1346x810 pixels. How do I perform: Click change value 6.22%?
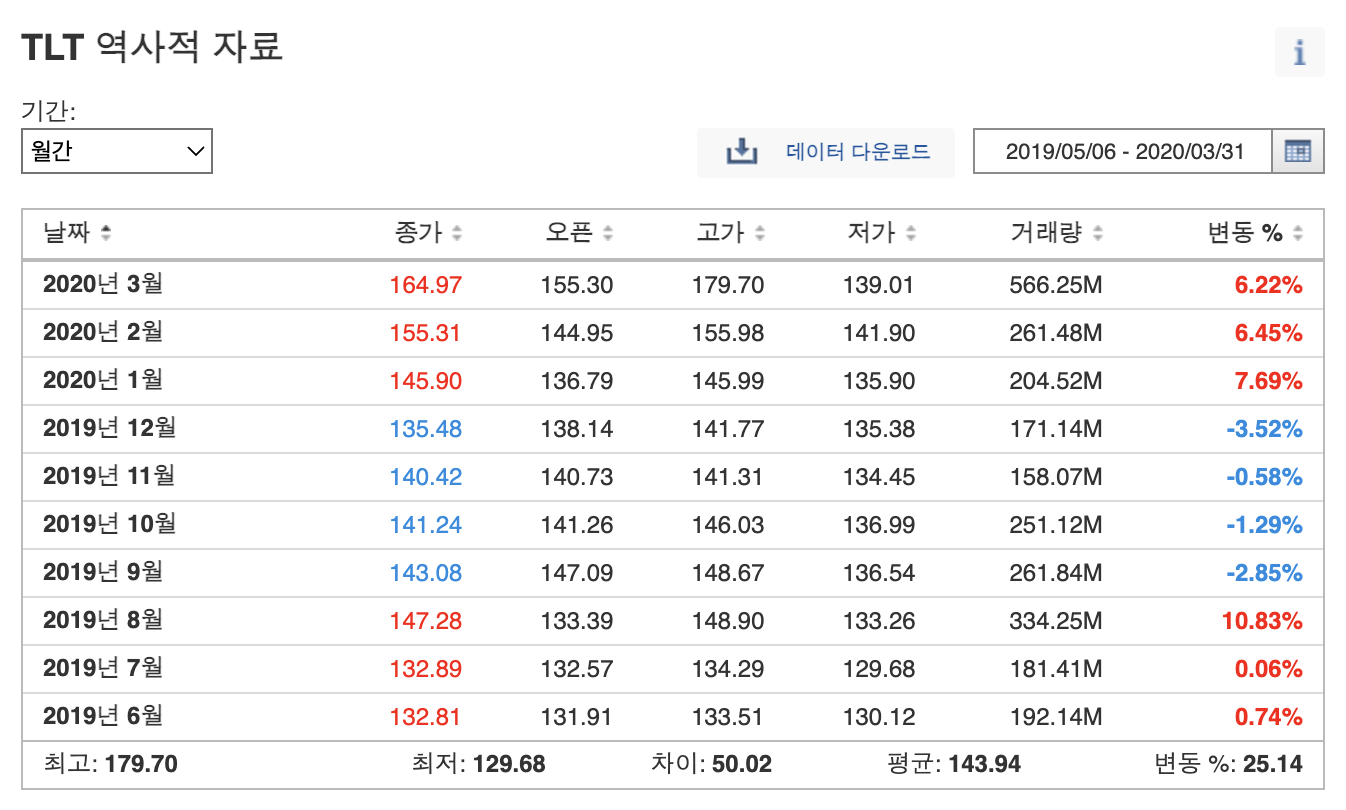(x=1268, y=285)
